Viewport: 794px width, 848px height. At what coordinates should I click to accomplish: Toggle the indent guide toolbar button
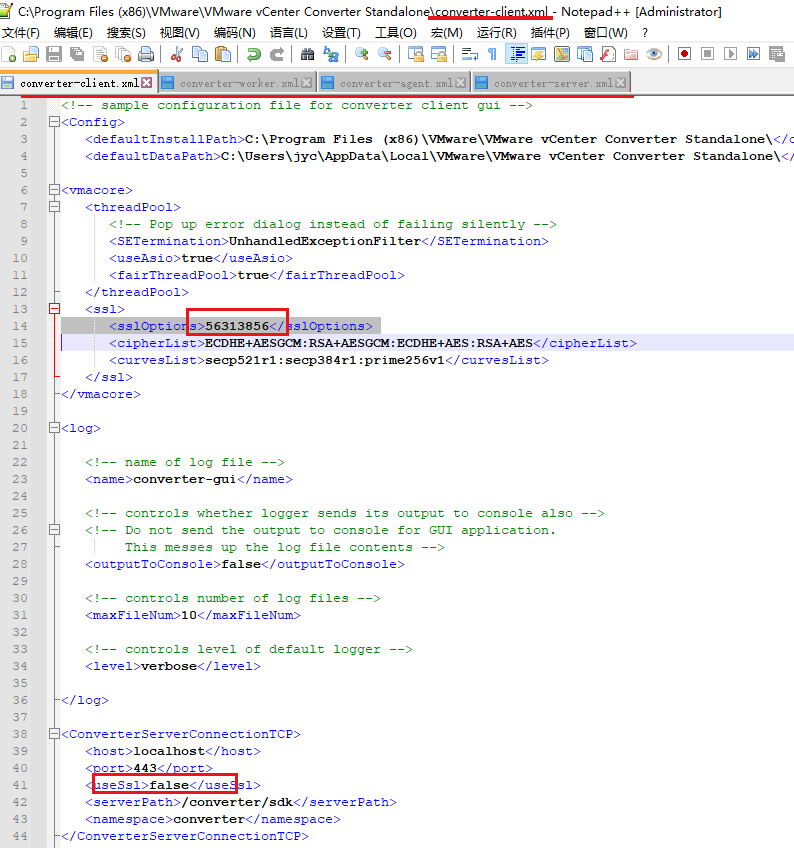(x=517, y=54)
